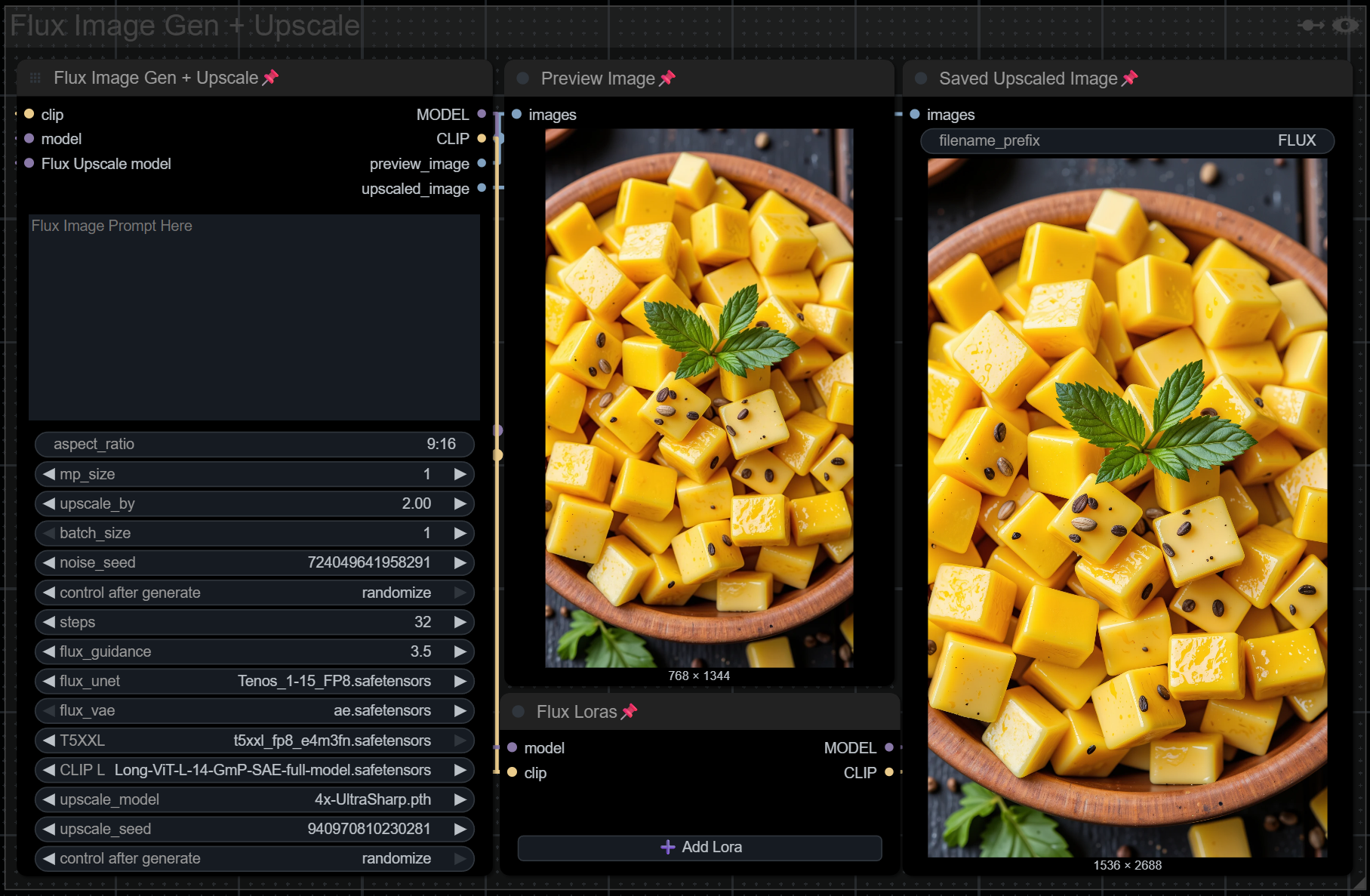Select the Flux Loras node title bar

(x=577, y=711)
